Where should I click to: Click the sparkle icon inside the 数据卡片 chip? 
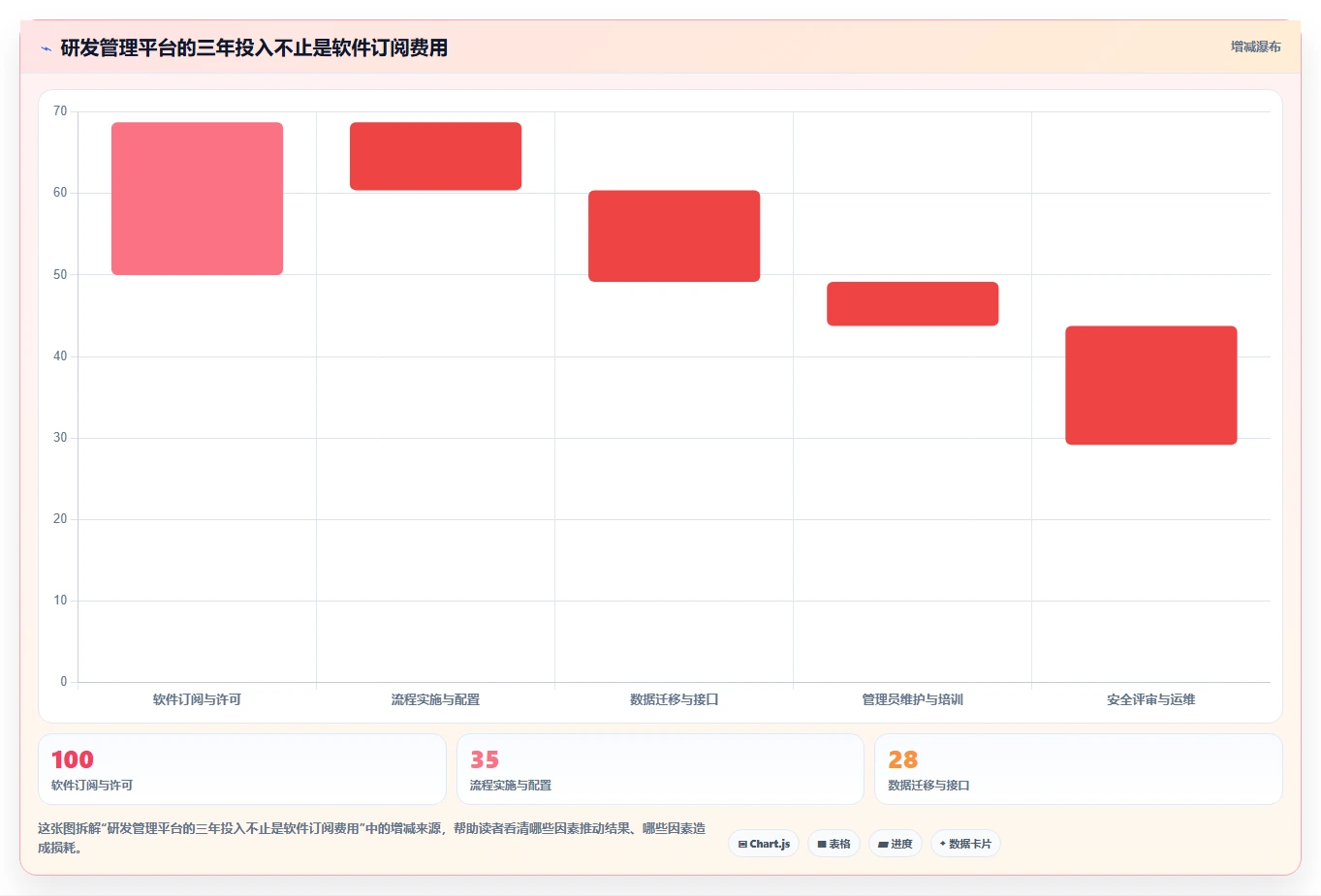tap(942, 844)
